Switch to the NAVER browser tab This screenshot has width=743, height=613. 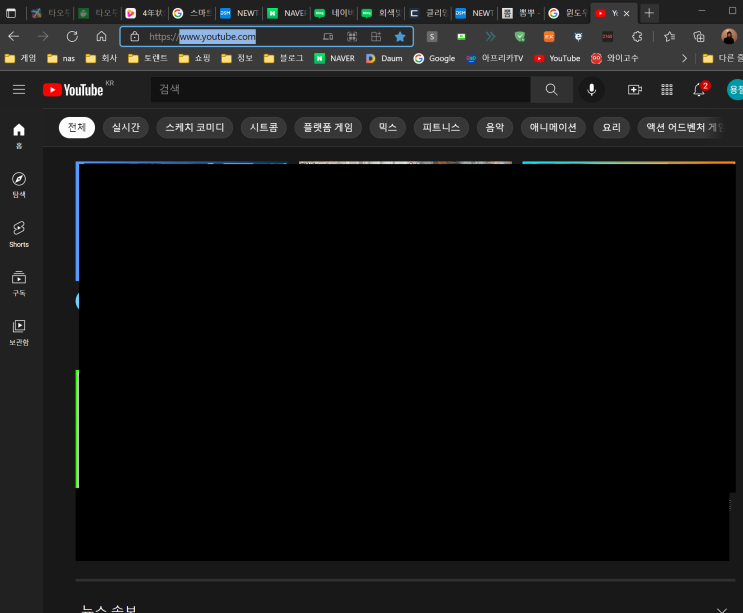coord(286,13)
